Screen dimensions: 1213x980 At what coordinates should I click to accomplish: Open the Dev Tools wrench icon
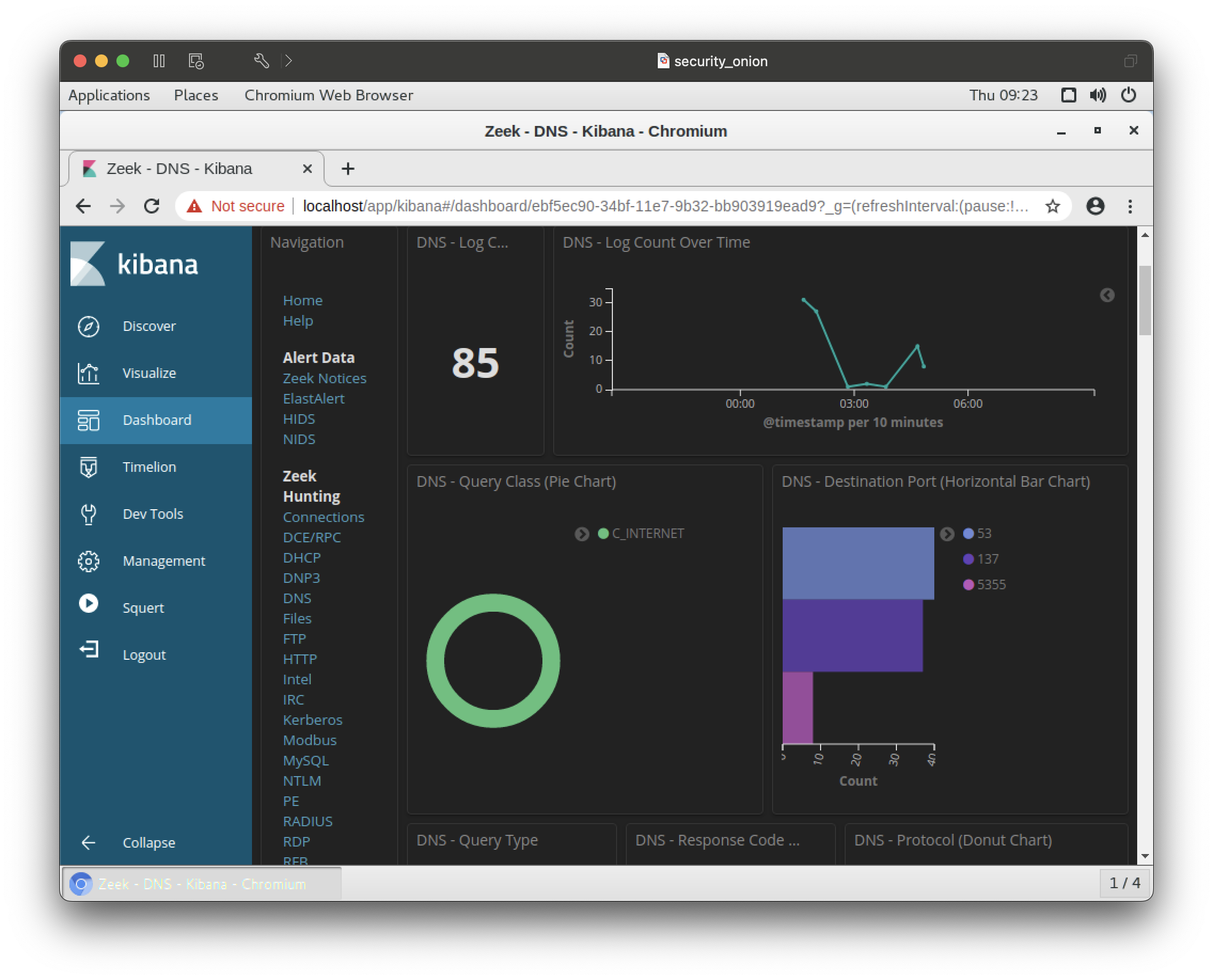point(89,513)
